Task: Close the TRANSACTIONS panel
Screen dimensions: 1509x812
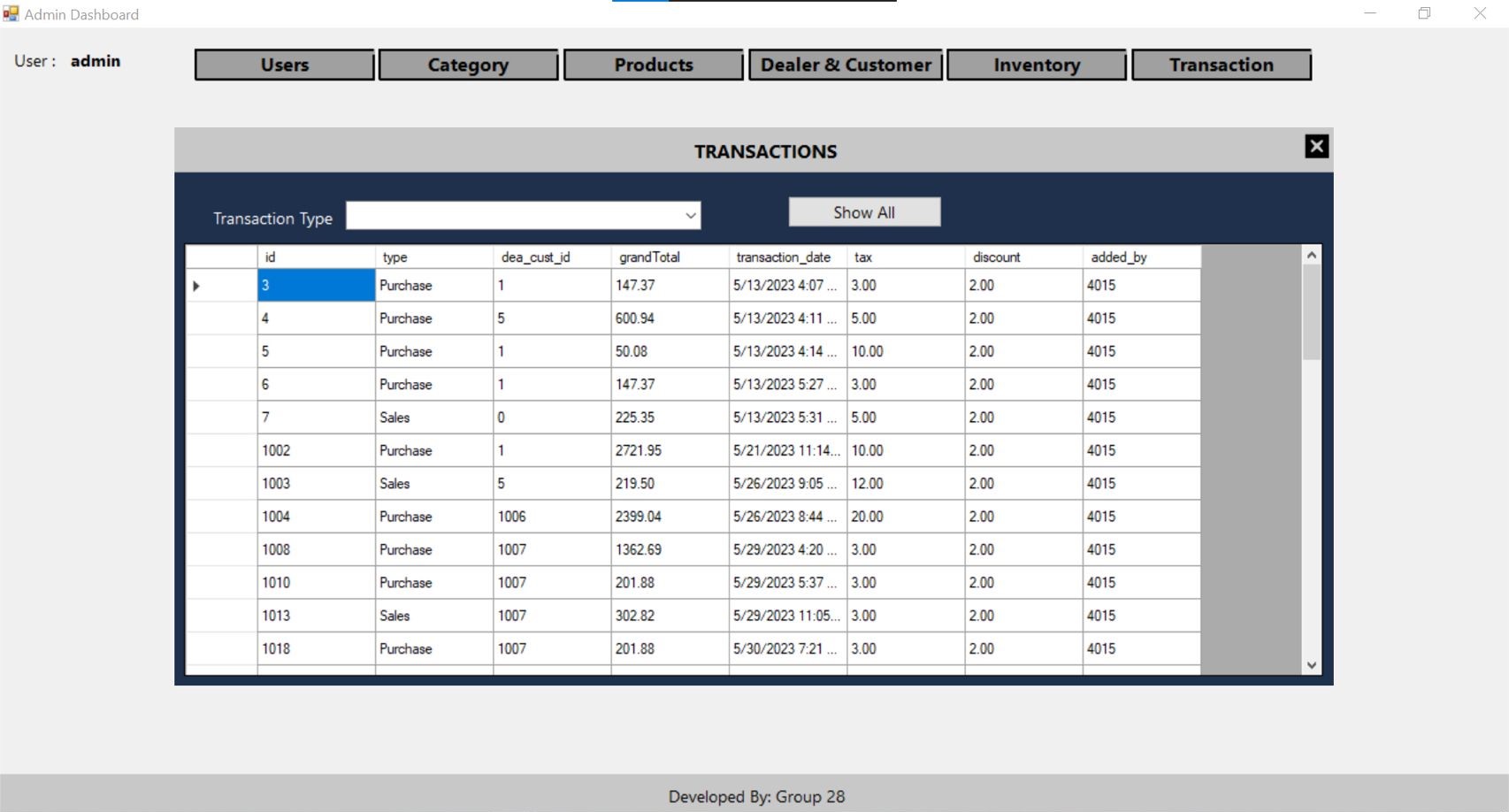Action: (1315, 145)
